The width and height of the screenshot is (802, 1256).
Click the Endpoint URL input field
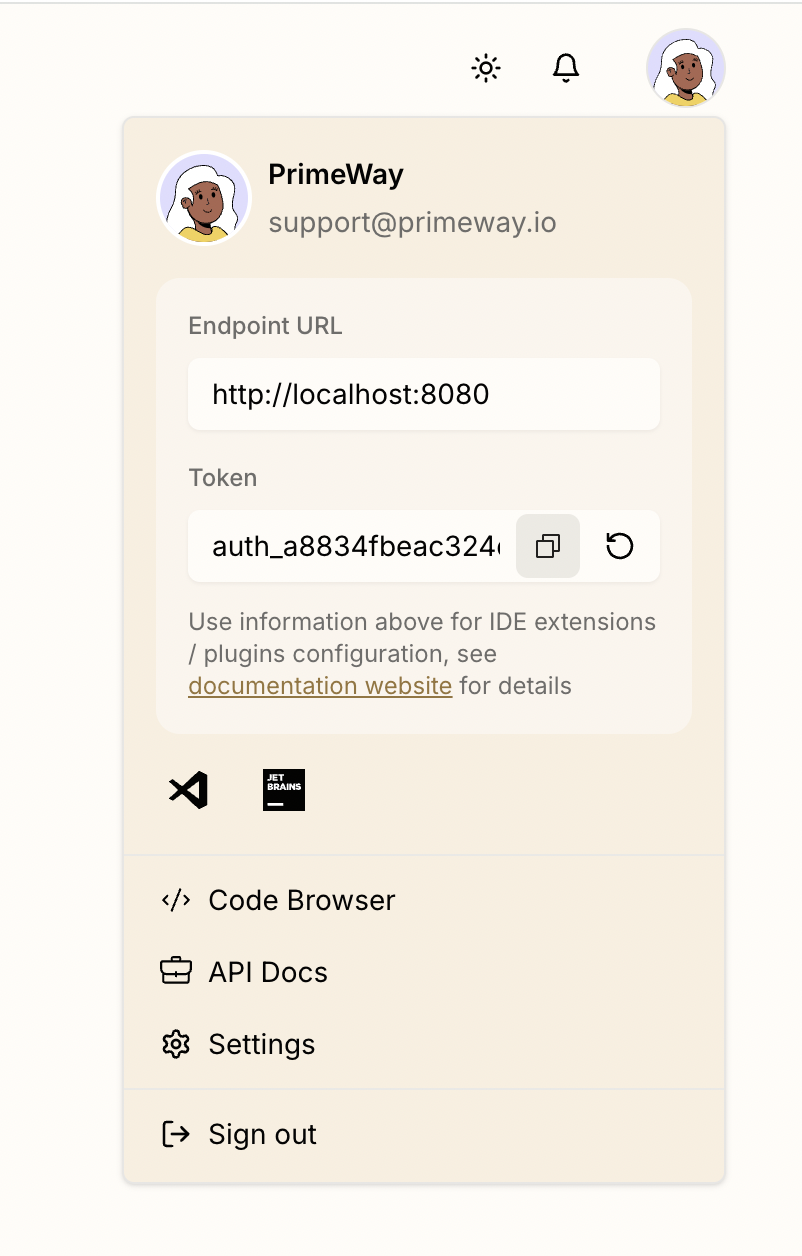point(423,394)
